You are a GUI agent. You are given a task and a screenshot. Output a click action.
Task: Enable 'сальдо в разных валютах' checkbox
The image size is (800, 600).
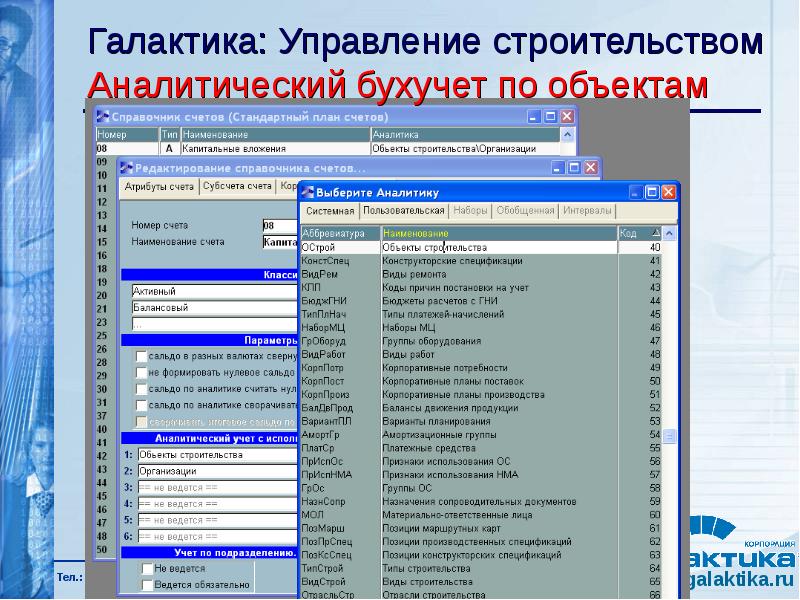point(140,356)
